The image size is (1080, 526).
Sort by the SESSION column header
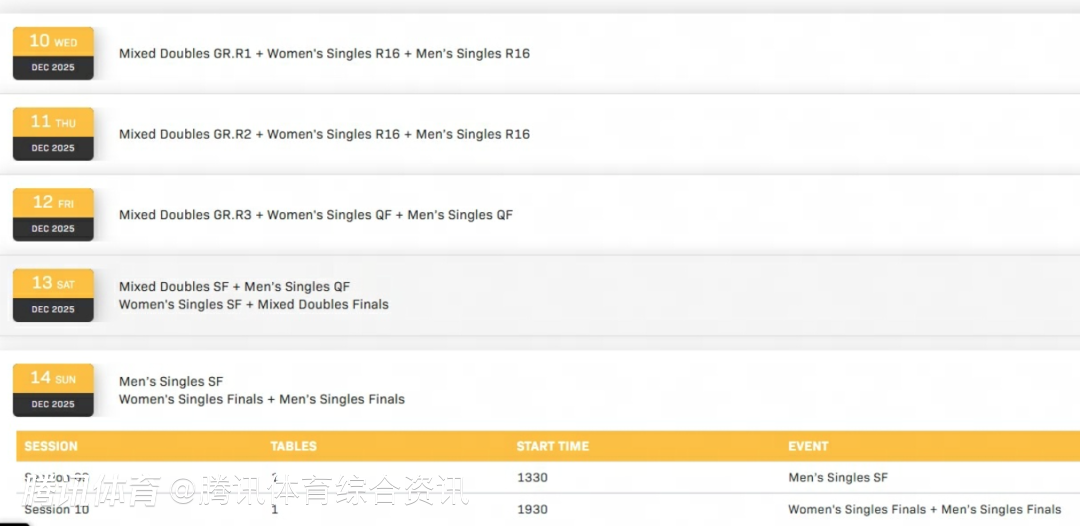point(51,446)
